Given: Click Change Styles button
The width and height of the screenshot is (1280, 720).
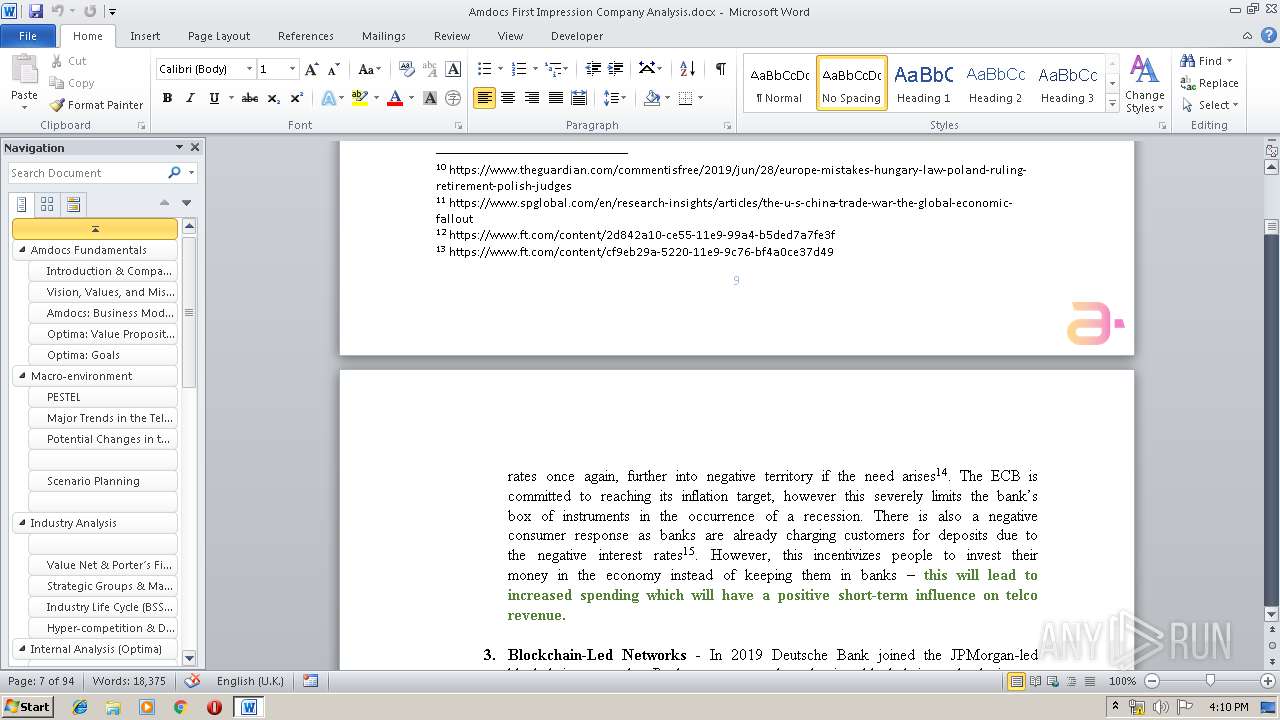Looking at the screenshot, I should pyautogui.click(x=1144, y=84).
